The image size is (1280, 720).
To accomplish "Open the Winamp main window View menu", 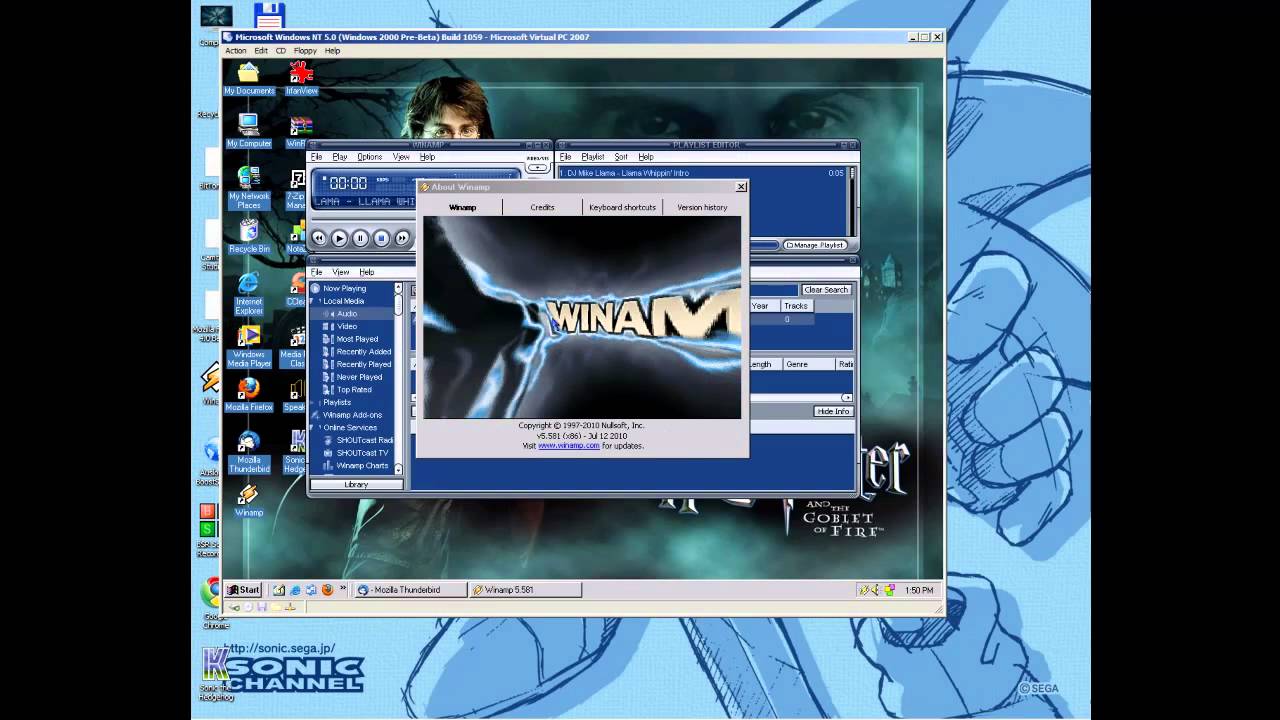I will tap(401, 157).
